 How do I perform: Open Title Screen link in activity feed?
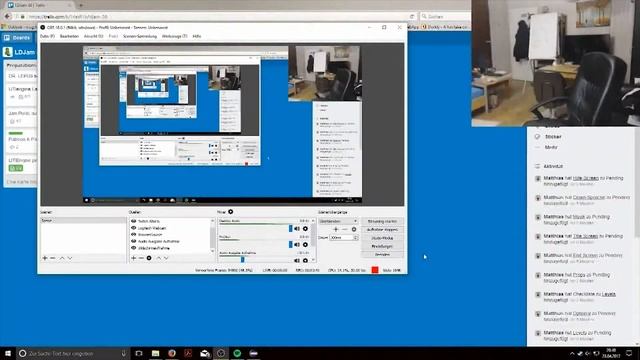tap(585, 236)
